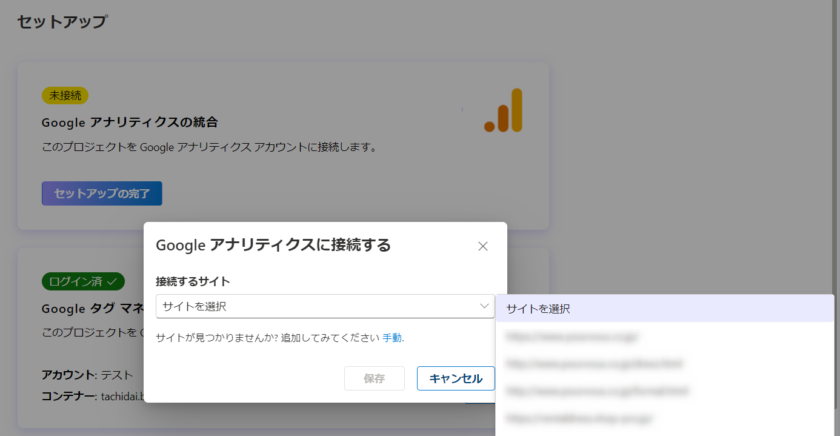Click the セットアップの完了 button
Viewport: 840px width, 436px height.
pos(102,193)
